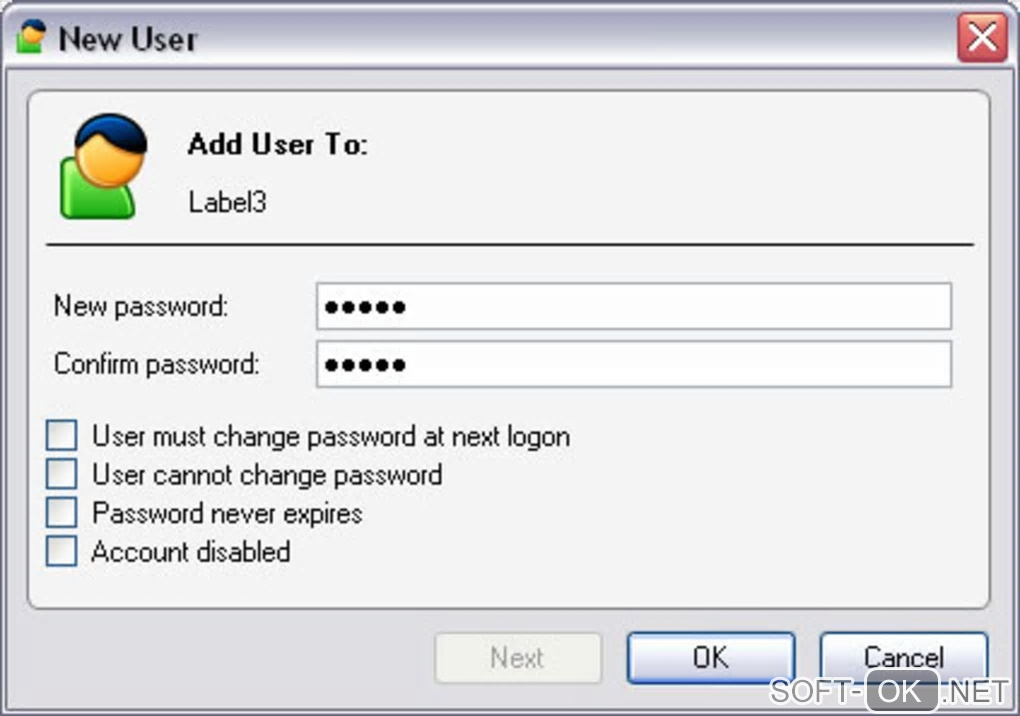Screen dimensions: 1020x716
Task: Close the New User dialog
Action: (x=981, y=39)
